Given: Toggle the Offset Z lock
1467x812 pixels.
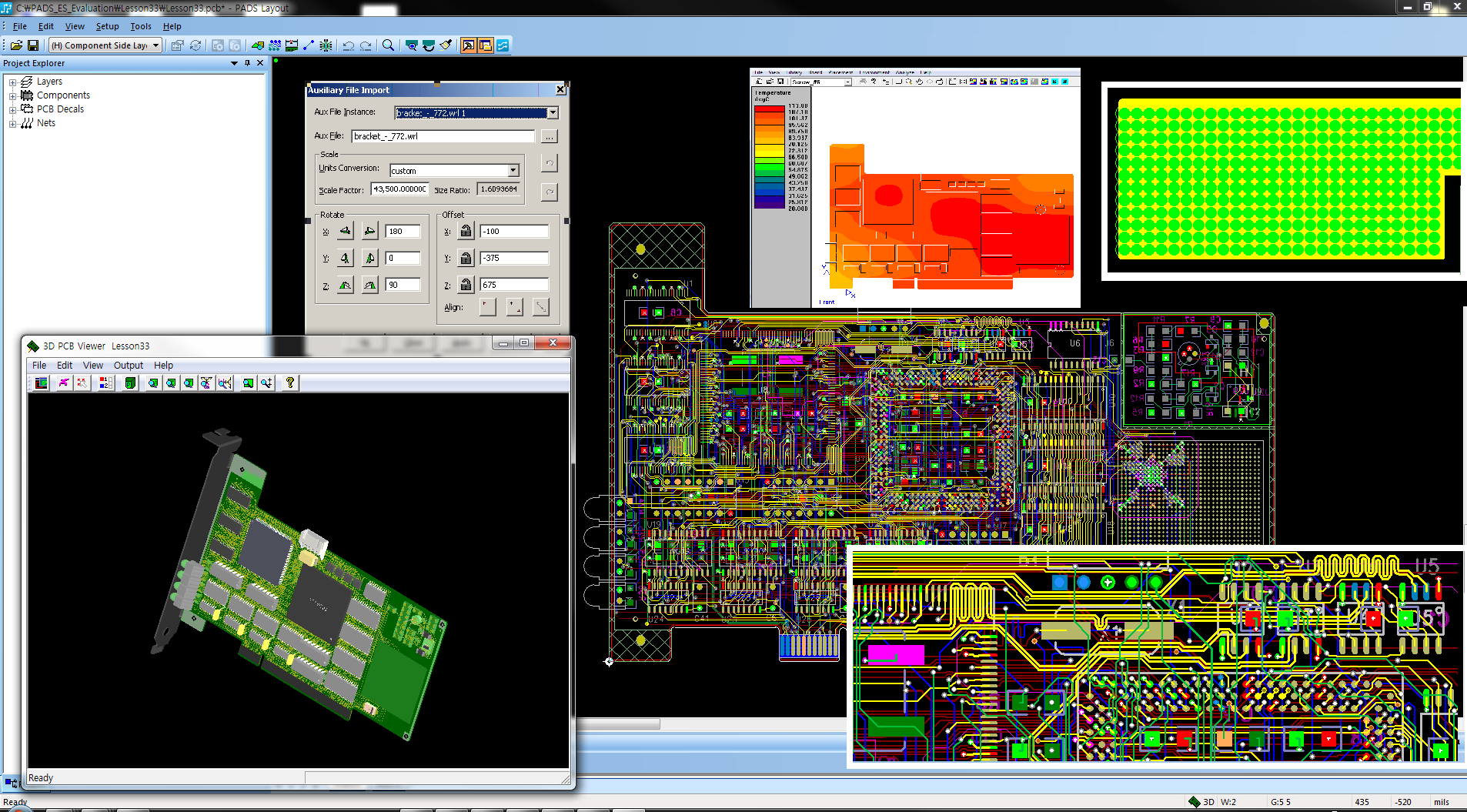Looking at the screenshot, I should (x=466, y=285).
